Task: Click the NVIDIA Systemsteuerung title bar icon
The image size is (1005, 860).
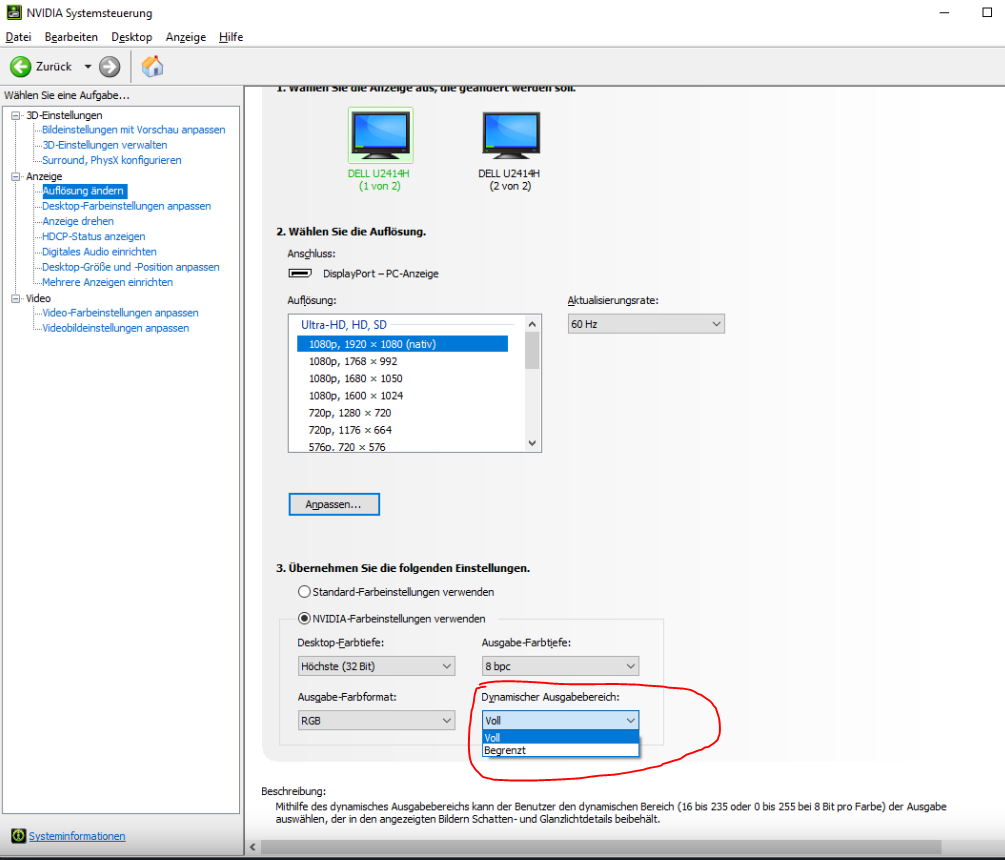Action: click(13, 12)
